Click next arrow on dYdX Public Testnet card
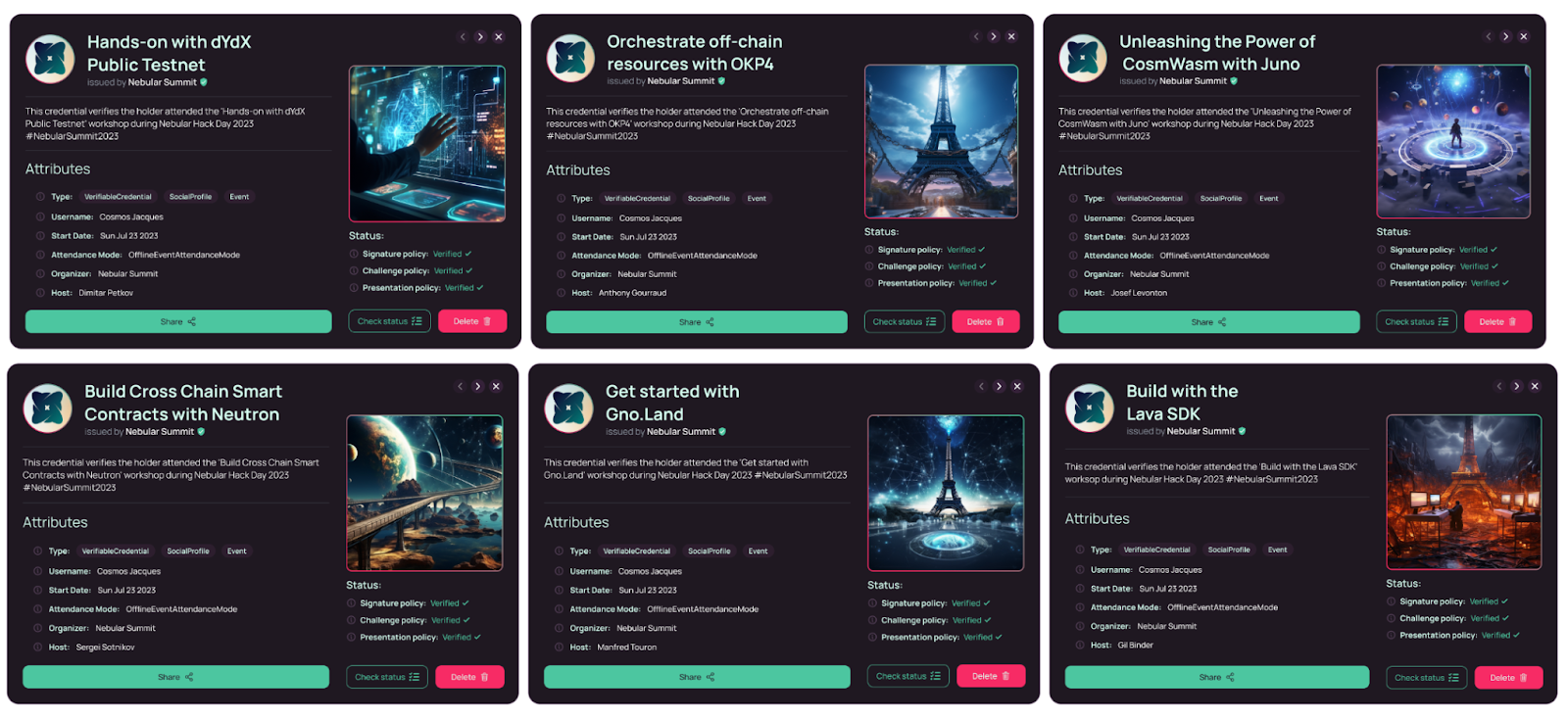 coord(480,37)
